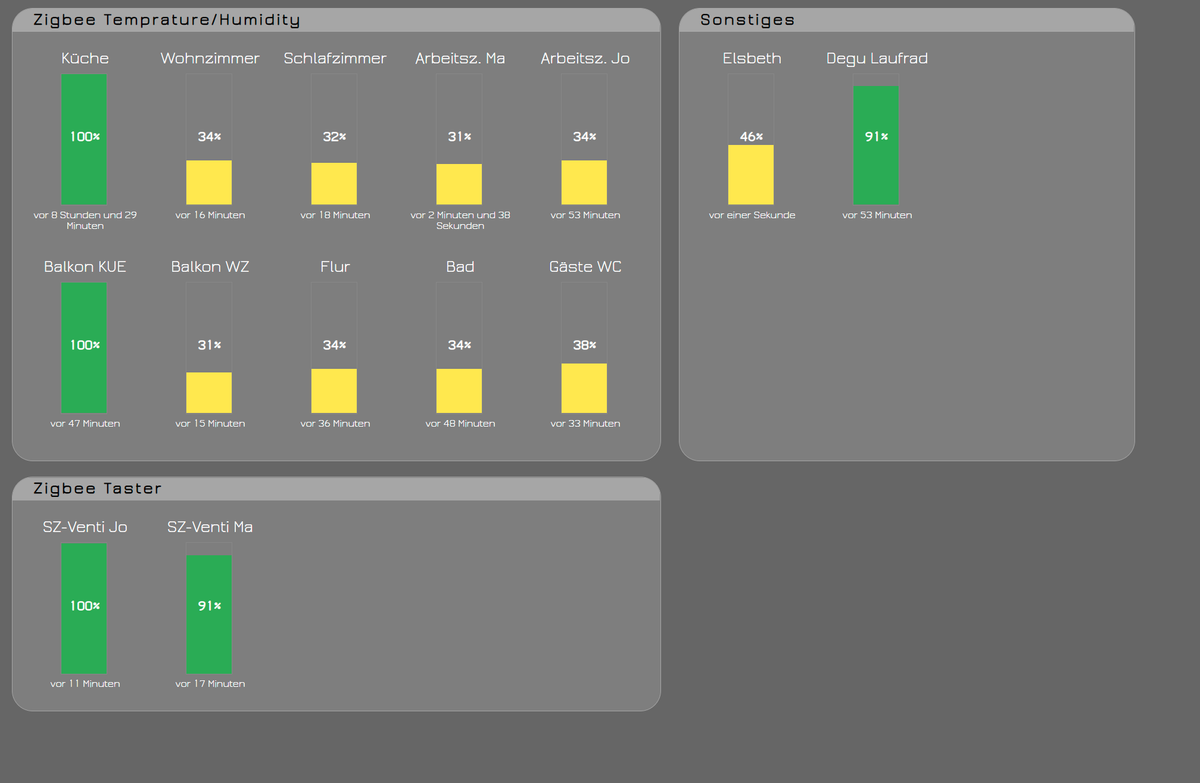This screenshot has width=1200, height=783.
Task: Click the 'vor einer Sekunde' timestamp under Elsbeth
Action: point(751,214)
